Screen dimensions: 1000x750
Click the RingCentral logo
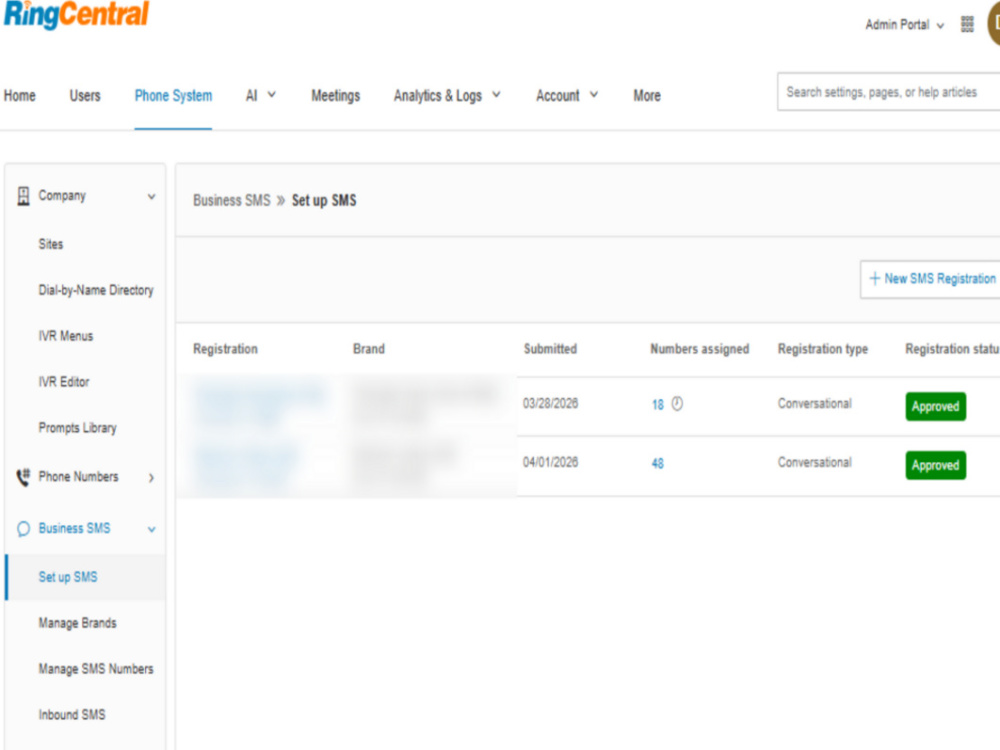[77, 14]
